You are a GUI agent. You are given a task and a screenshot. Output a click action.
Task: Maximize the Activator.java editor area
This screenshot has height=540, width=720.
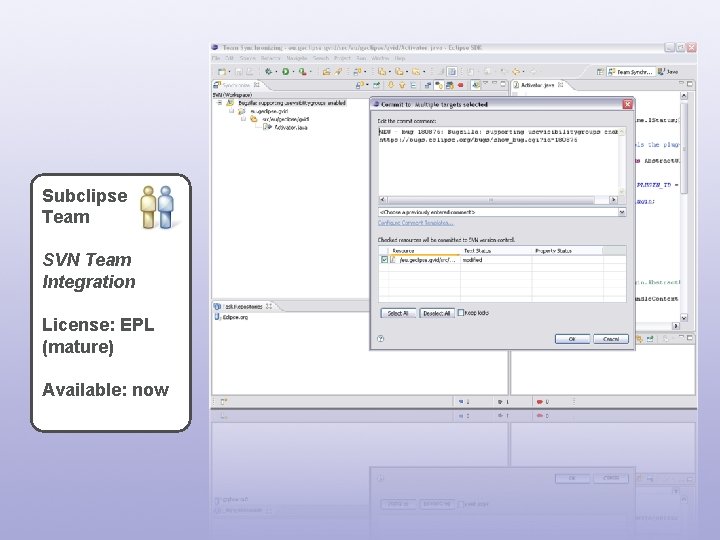point(690,84)
